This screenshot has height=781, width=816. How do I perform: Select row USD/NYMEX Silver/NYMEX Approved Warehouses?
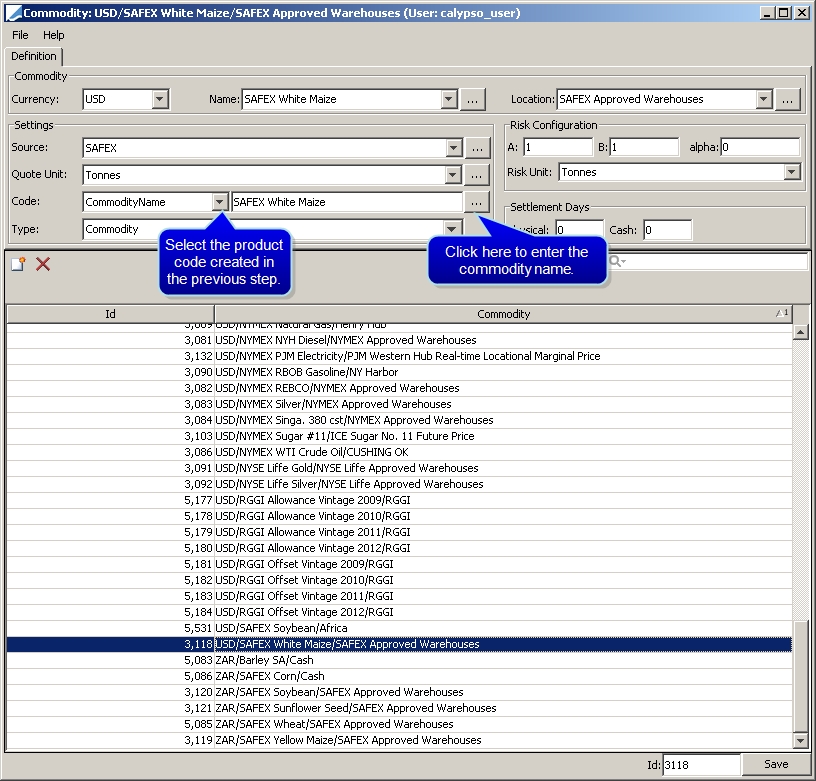click(x=399, y=404)
